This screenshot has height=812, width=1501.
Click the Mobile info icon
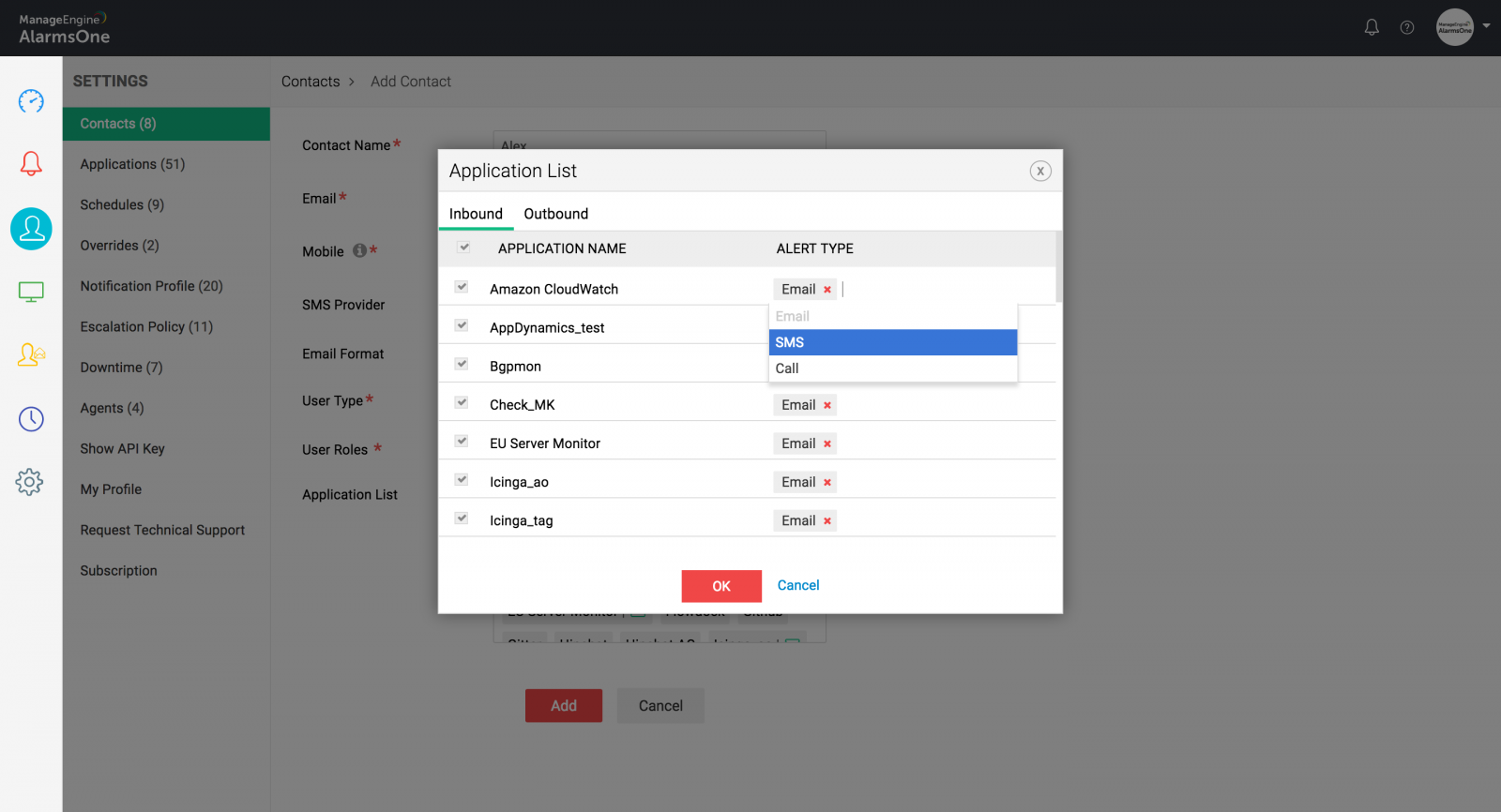[x=359, y=250]
